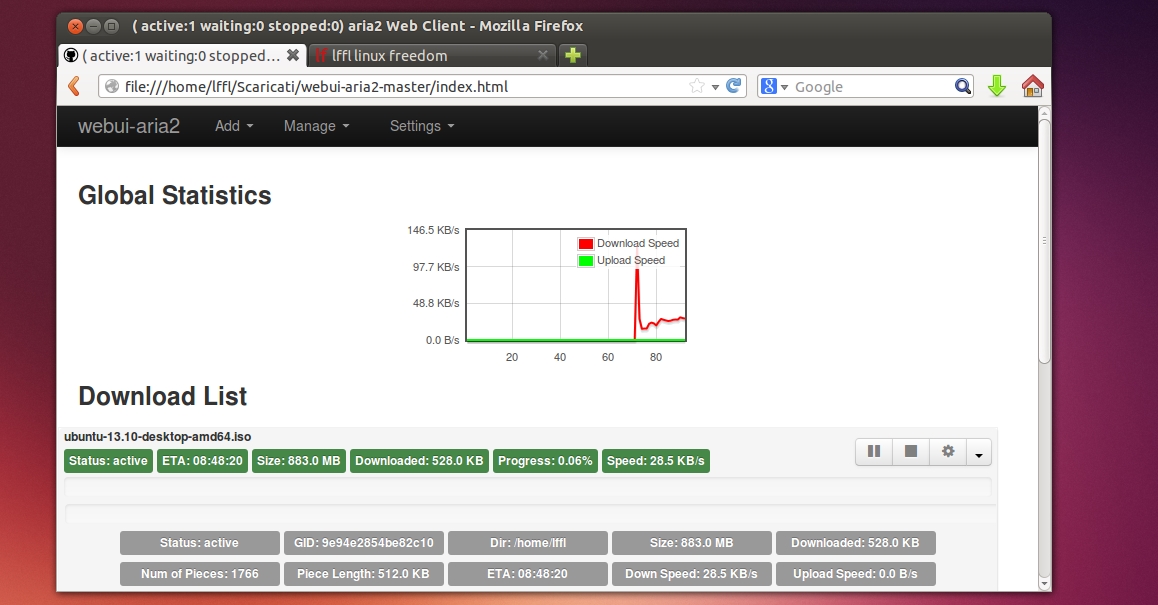1158x605 pixels.
Task: Open URL history dropdown arrow
Action: [715, 87]
